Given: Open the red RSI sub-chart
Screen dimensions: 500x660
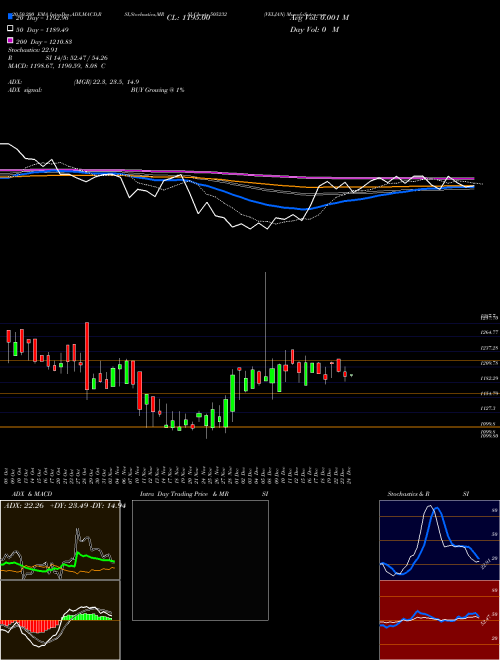Looking at the screenshot, I should (439, 620).
